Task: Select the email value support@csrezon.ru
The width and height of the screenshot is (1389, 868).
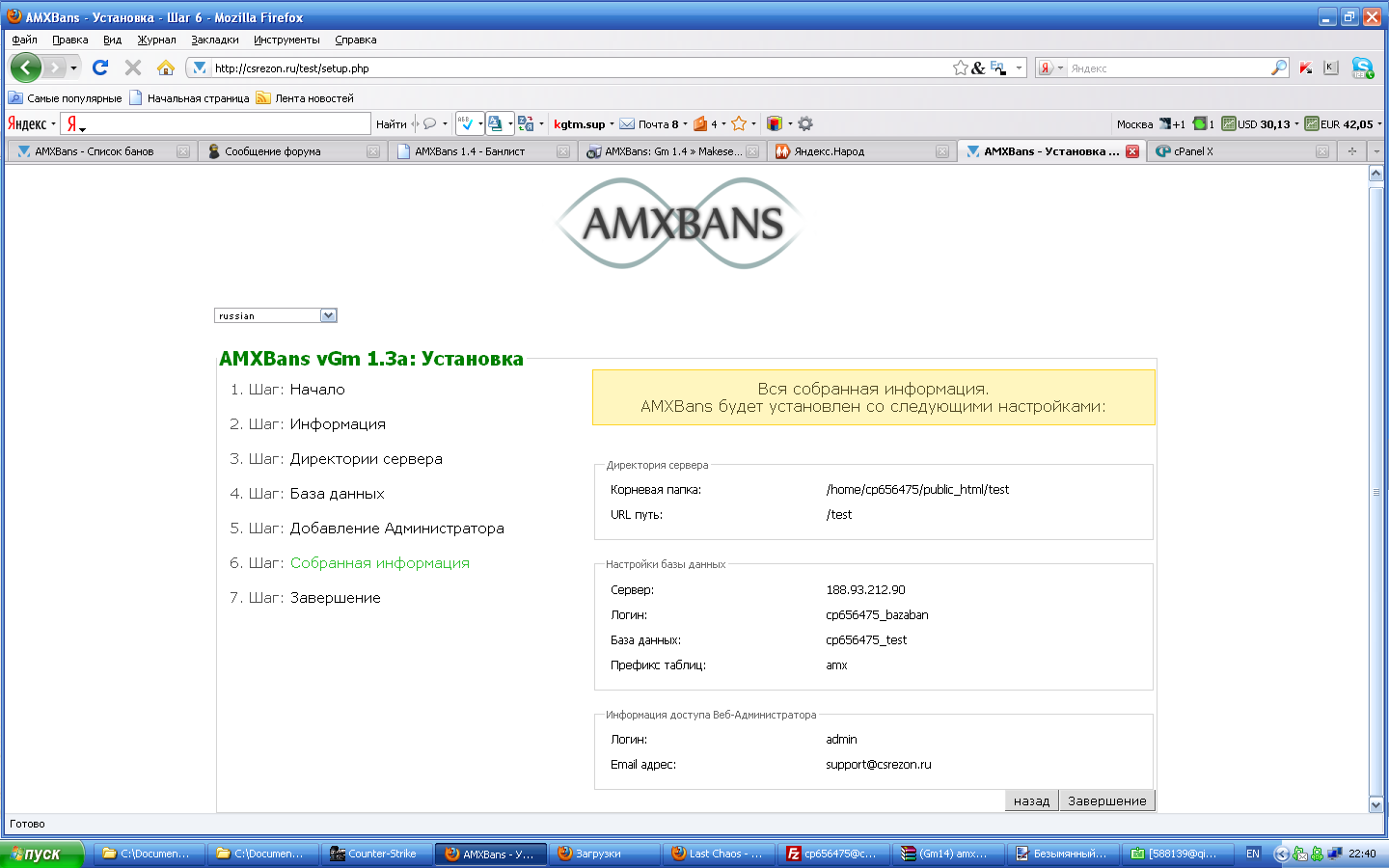Action: click(879, 765)
